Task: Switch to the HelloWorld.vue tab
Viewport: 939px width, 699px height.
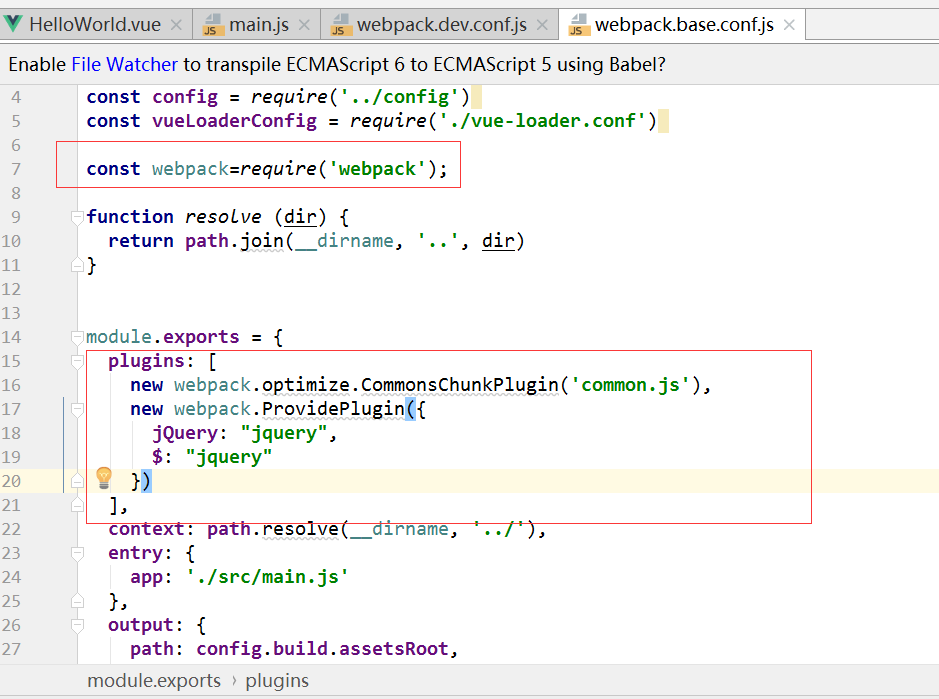Action: tap(95, 25)
